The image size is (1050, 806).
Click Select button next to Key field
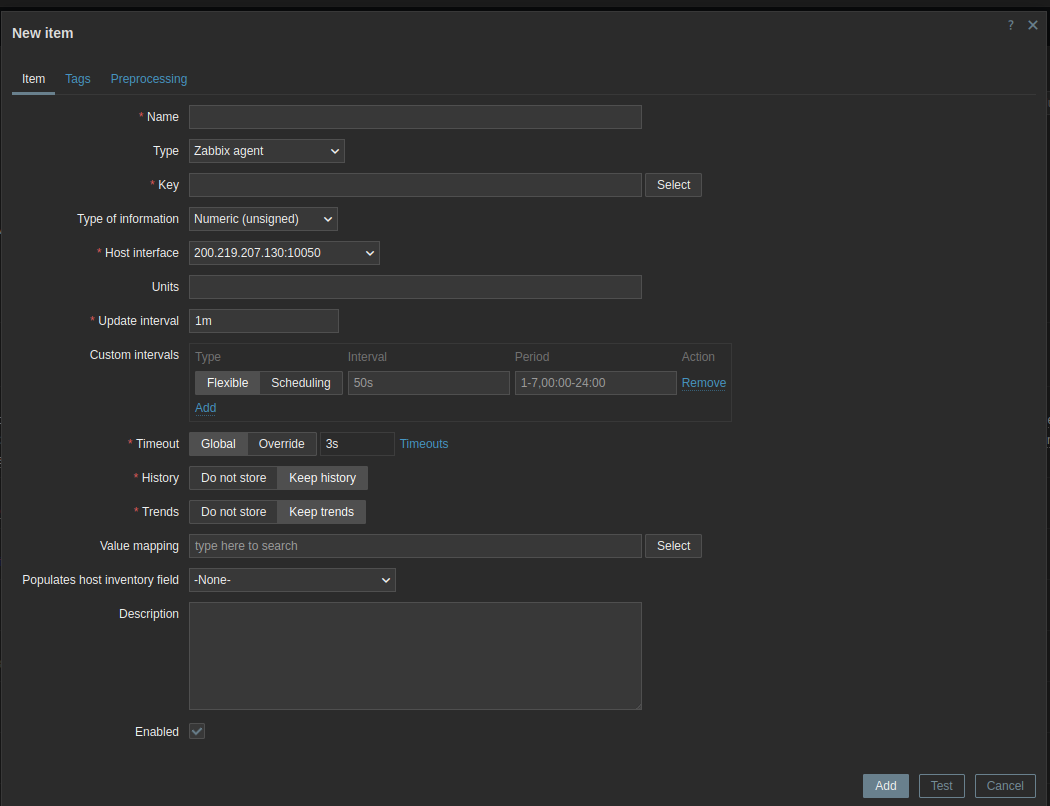tap(673, 185)
